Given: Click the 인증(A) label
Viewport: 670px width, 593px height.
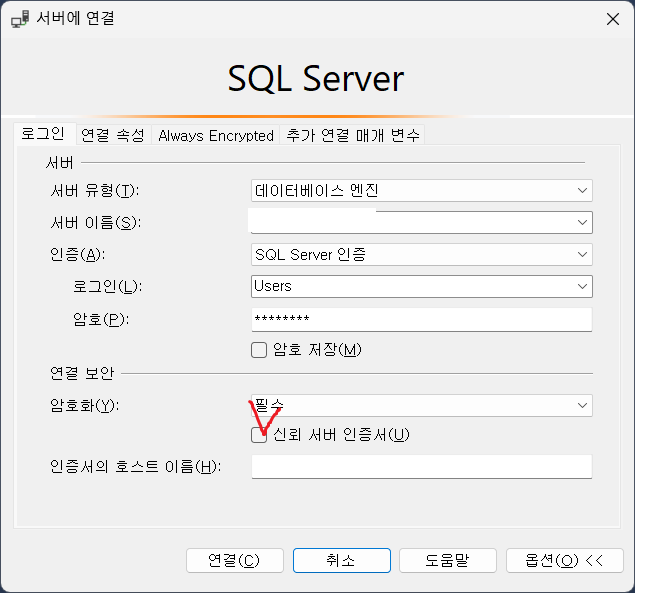Looking at the screenshot, I should (77, 255).
